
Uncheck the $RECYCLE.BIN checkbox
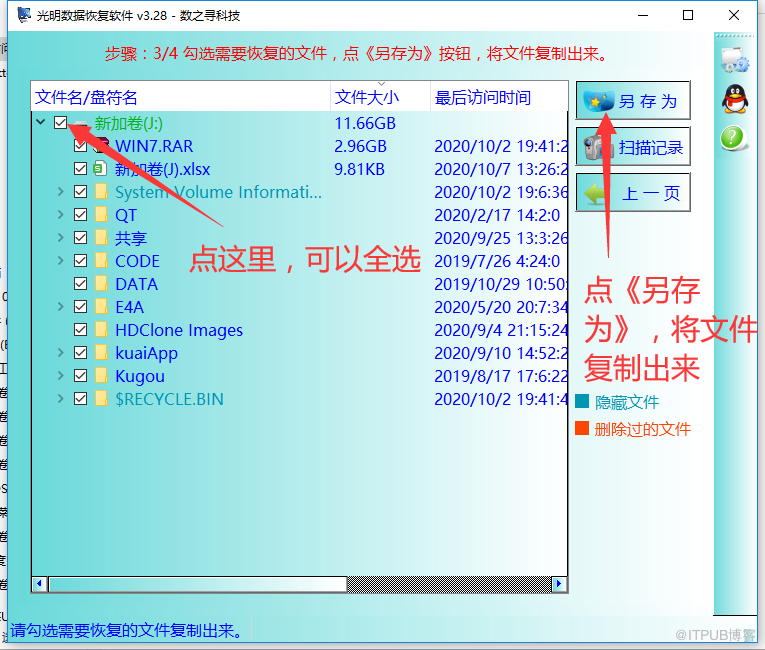tap(81, 399)
